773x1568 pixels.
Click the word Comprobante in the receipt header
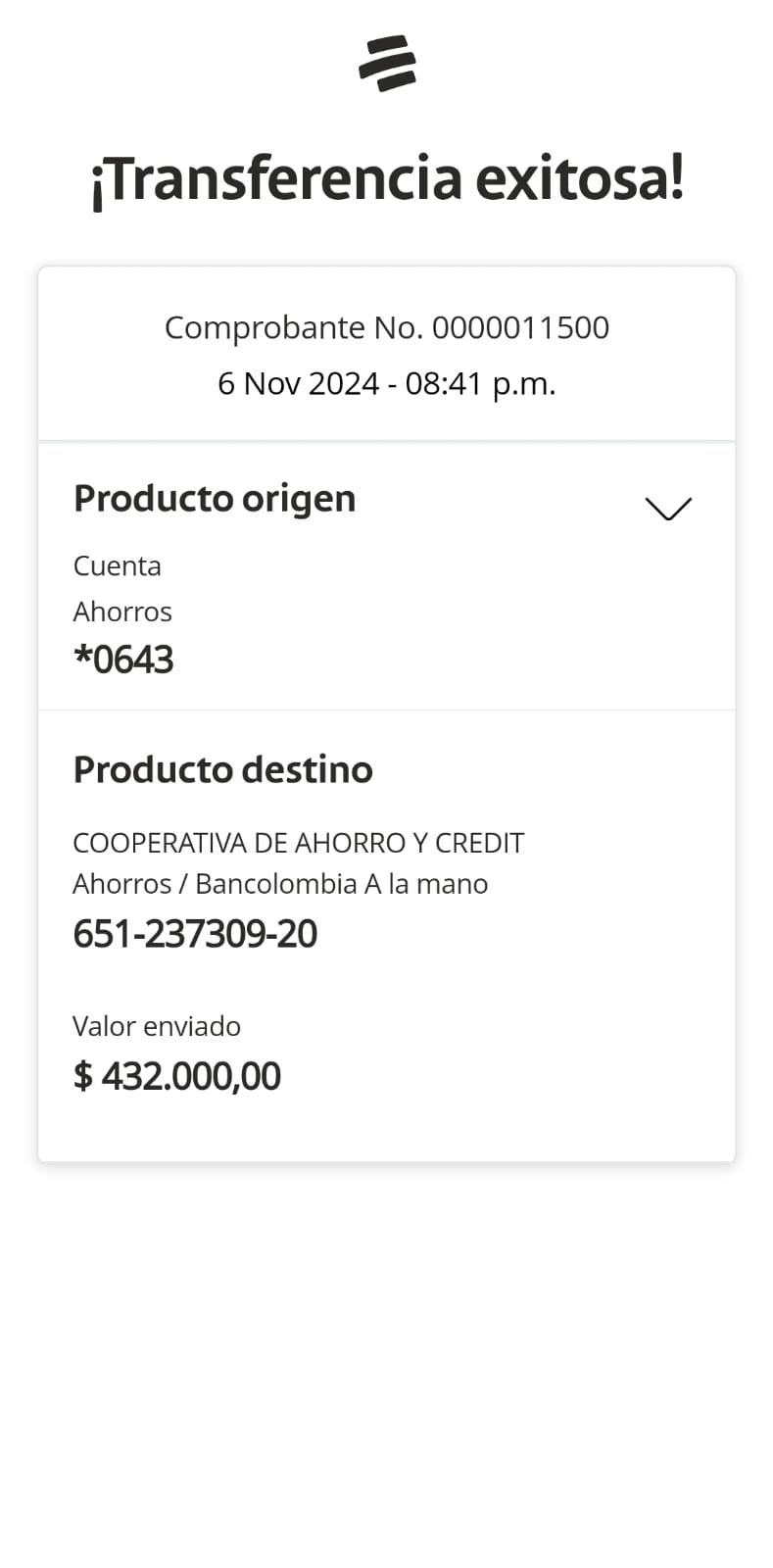265,327
